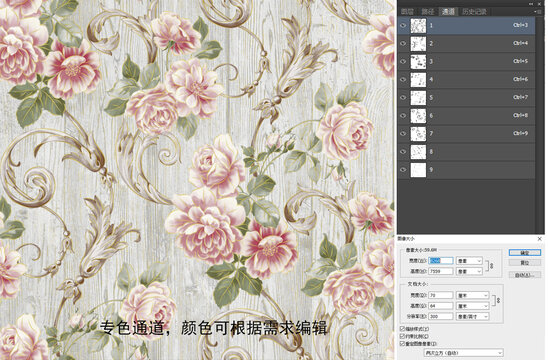Click the document height field showing 64
548x360 pixels.
441,306
